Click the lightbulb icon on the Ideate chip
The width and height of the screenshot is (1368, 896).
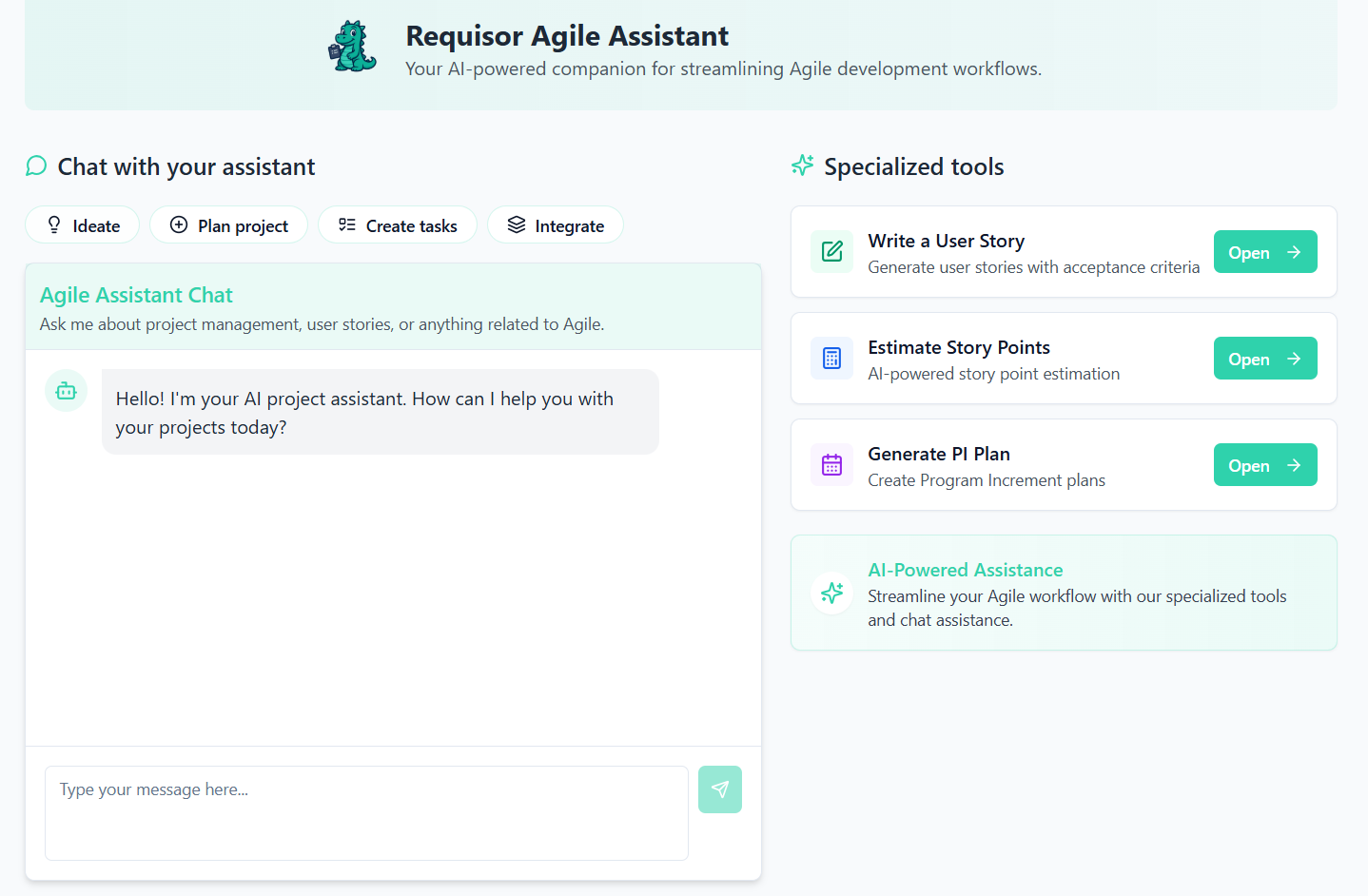coord(54,224)
